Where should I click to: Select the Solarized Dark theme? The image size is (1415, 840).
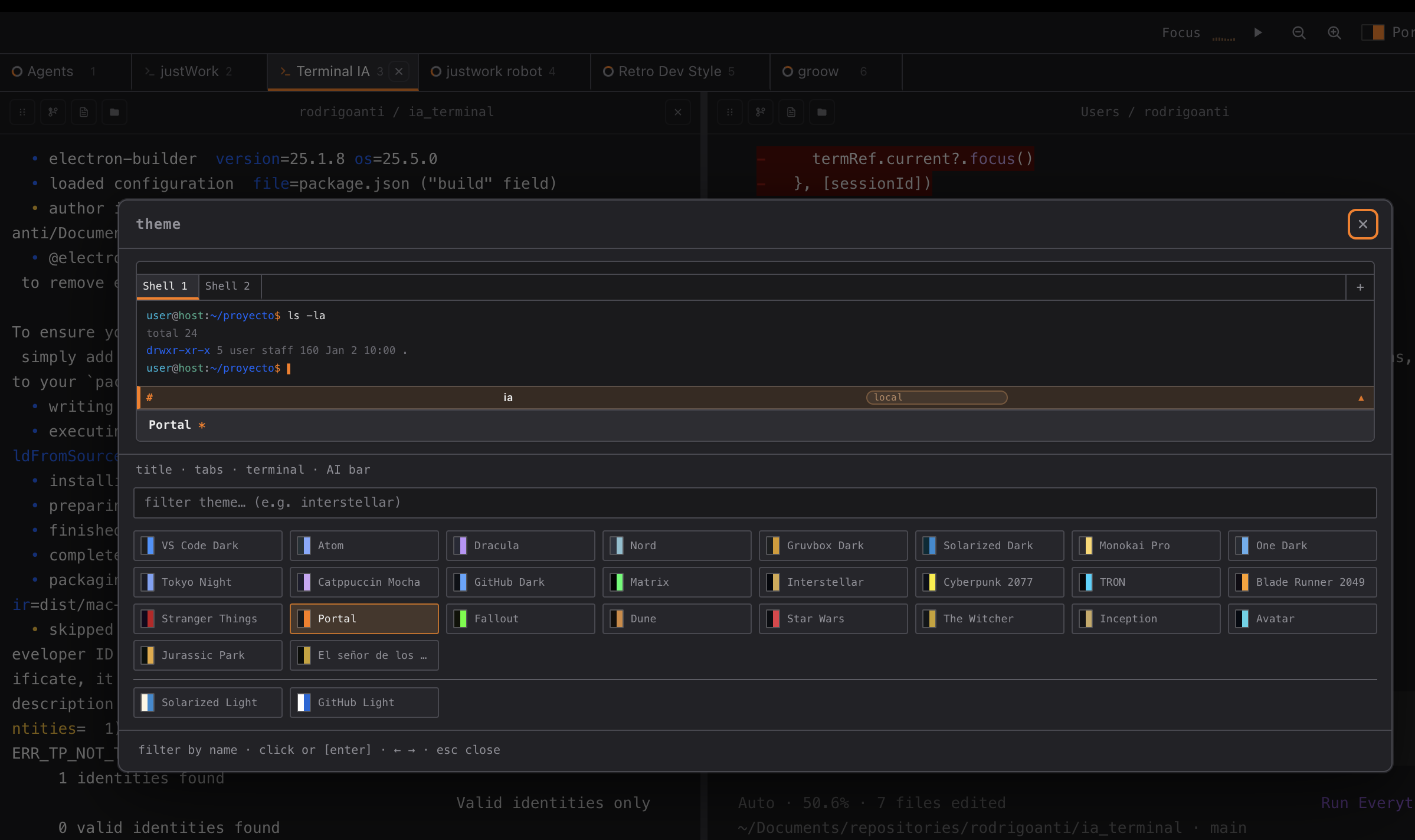[x=990, y=546]
